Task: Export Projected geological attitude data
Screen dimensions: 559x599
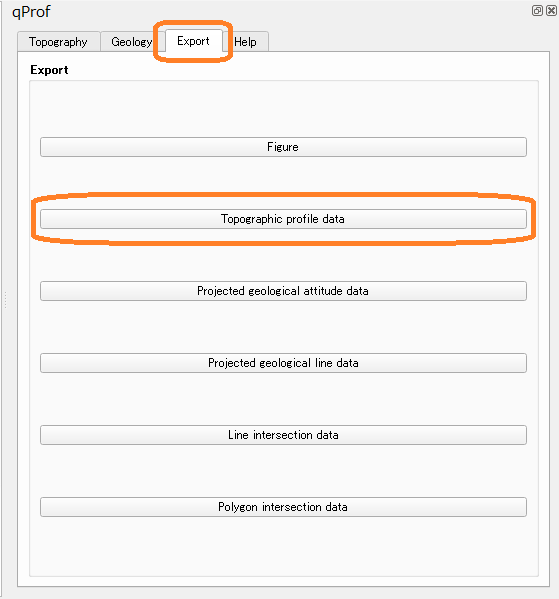Action: (283, 291)
